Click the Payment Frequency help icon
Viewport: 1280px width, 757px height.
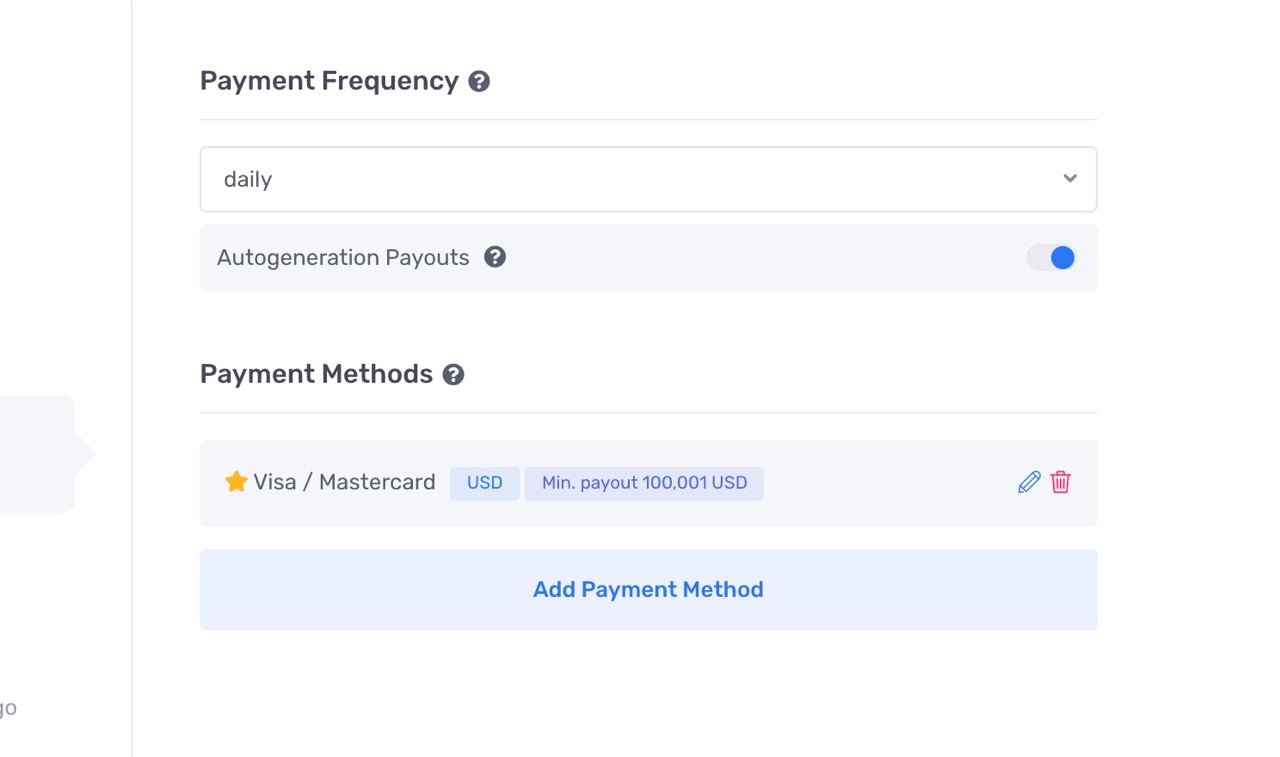click(479, 82)
